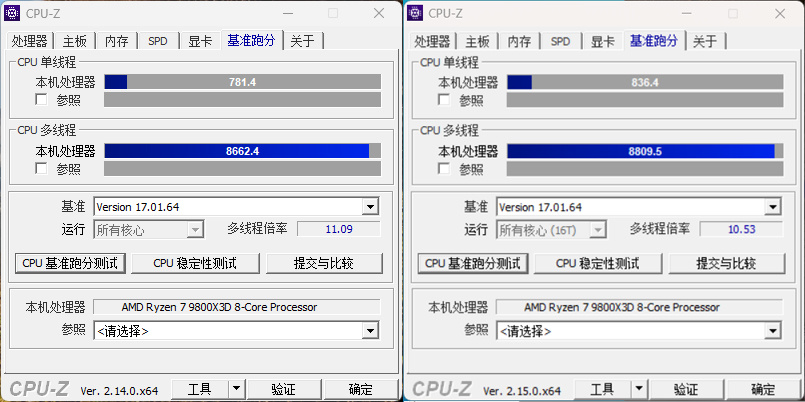Go to 显卡 tab in right window
The image size is (805, 402).
coord(602,41)
